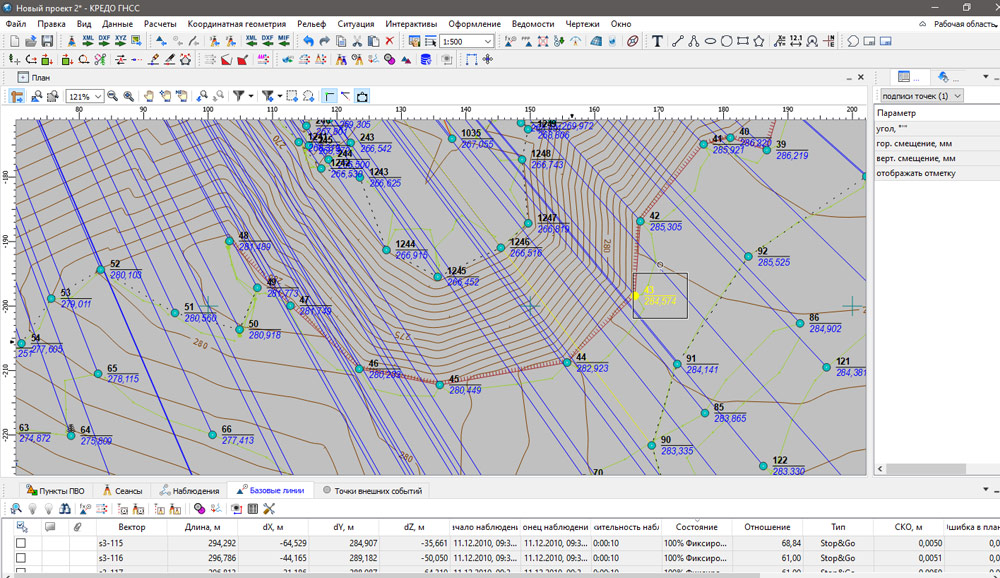Click the comment bubble column header

point(50,527)
